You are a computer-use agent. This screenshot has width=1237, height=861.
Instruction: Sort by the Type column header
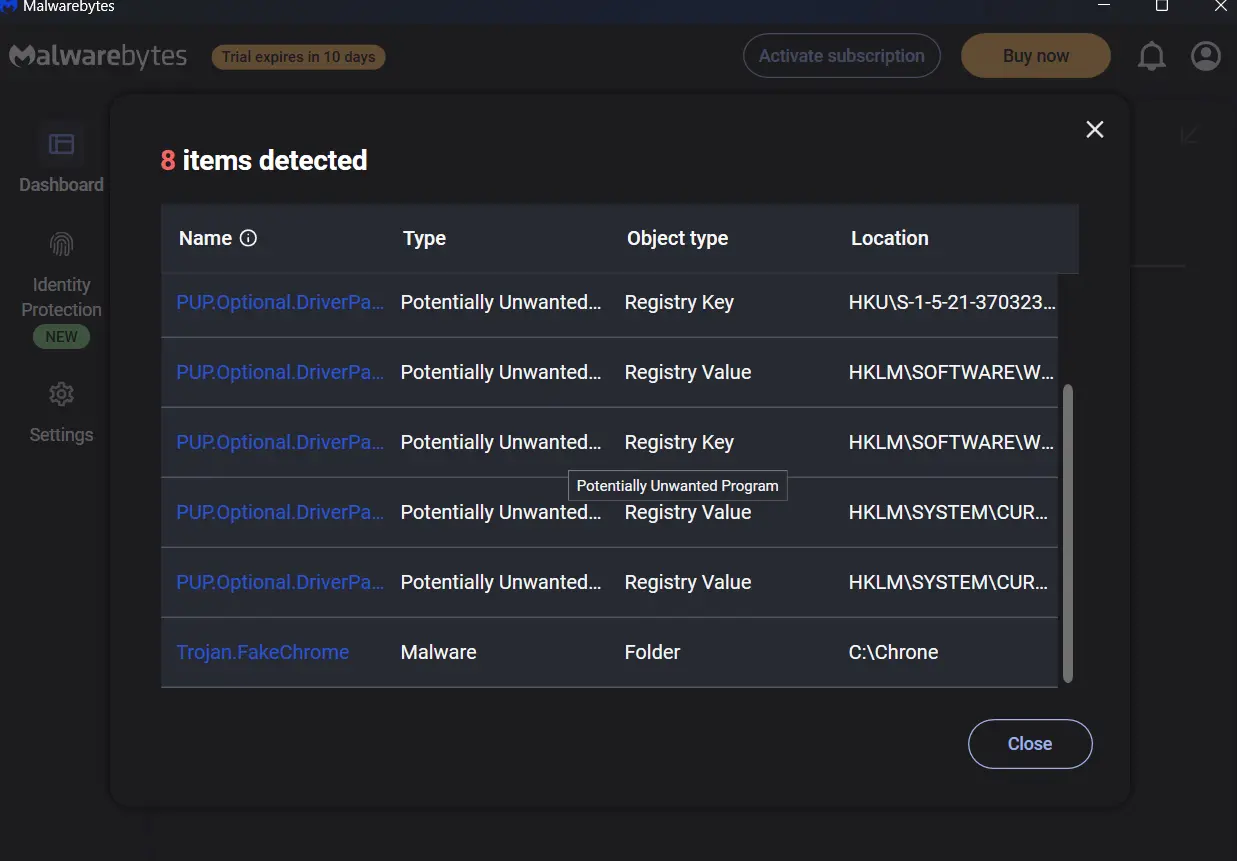424,238
